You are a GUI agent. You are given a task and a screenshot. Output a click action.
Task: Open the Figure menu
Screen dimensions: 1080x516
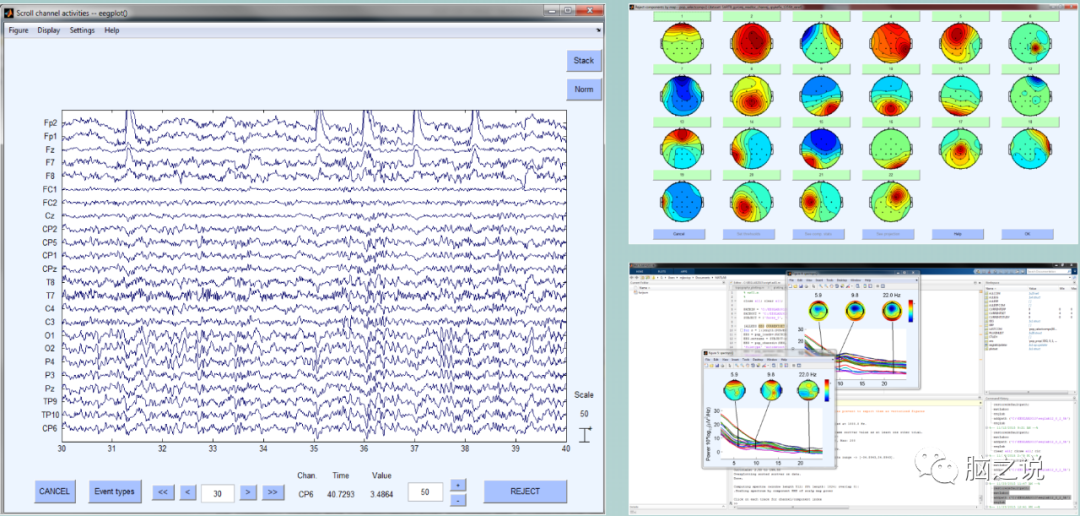coord(19,31)
